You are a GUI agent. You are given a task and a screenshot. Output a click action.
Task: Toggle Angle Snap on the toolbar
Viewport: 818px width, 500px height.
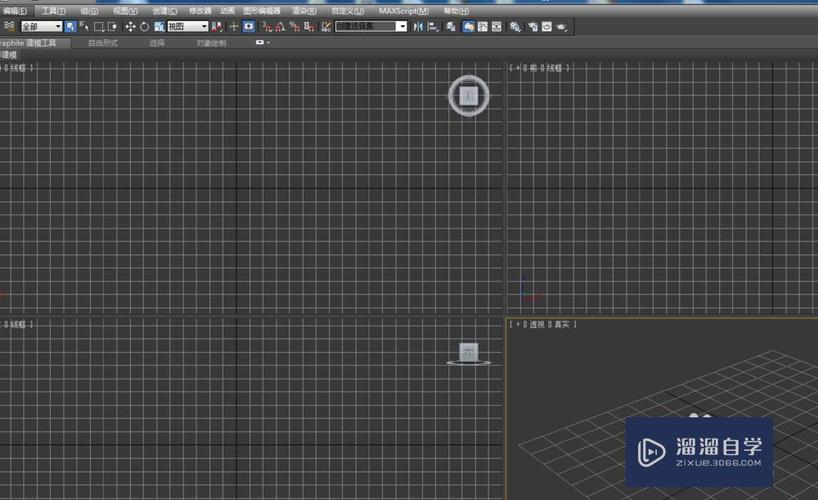(x=281, y=26)
